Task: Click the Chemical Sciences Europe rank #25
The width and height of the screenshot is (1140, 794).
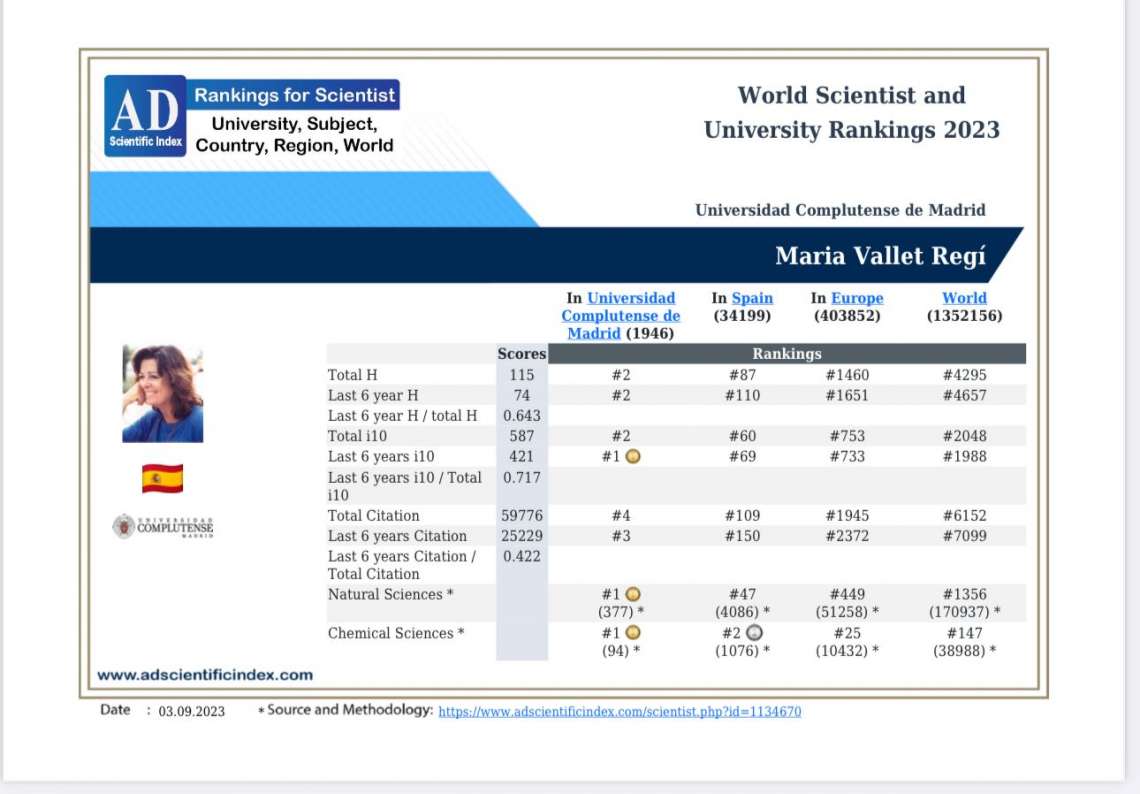Action: tap(847, 633)
